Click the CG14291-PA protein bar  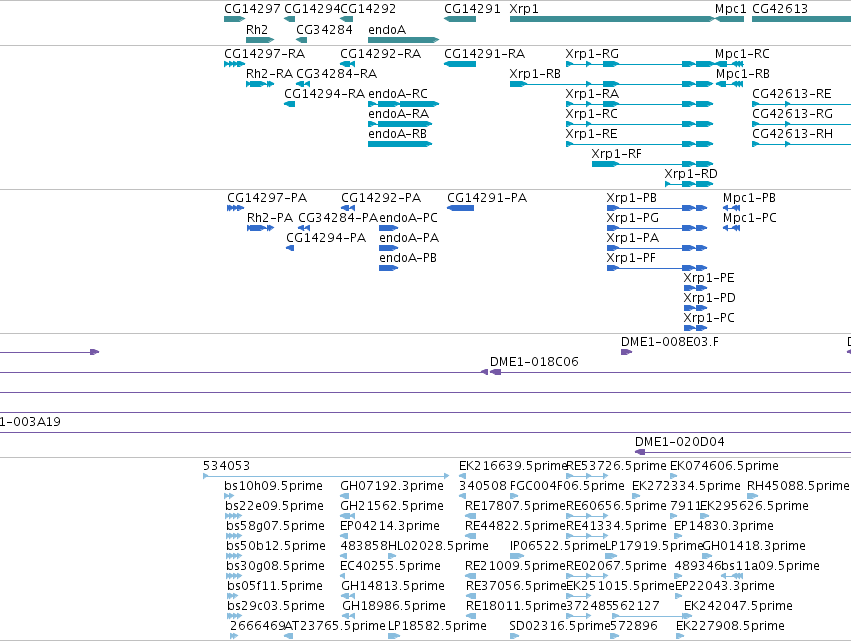460,208
